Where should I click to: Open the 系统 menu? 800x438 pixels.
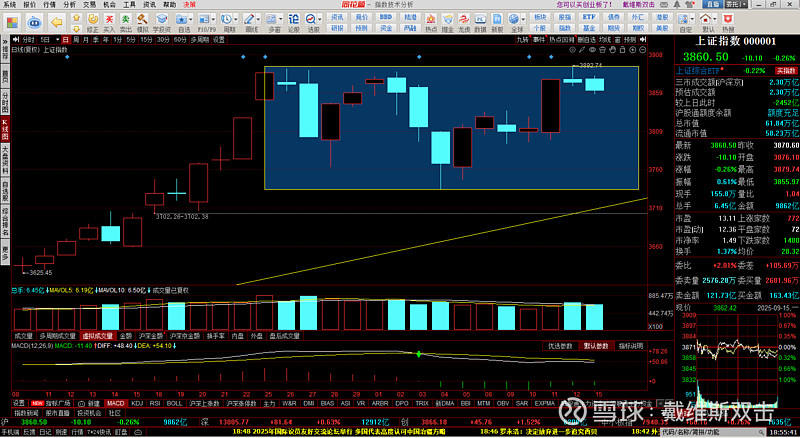coord(9,4)
